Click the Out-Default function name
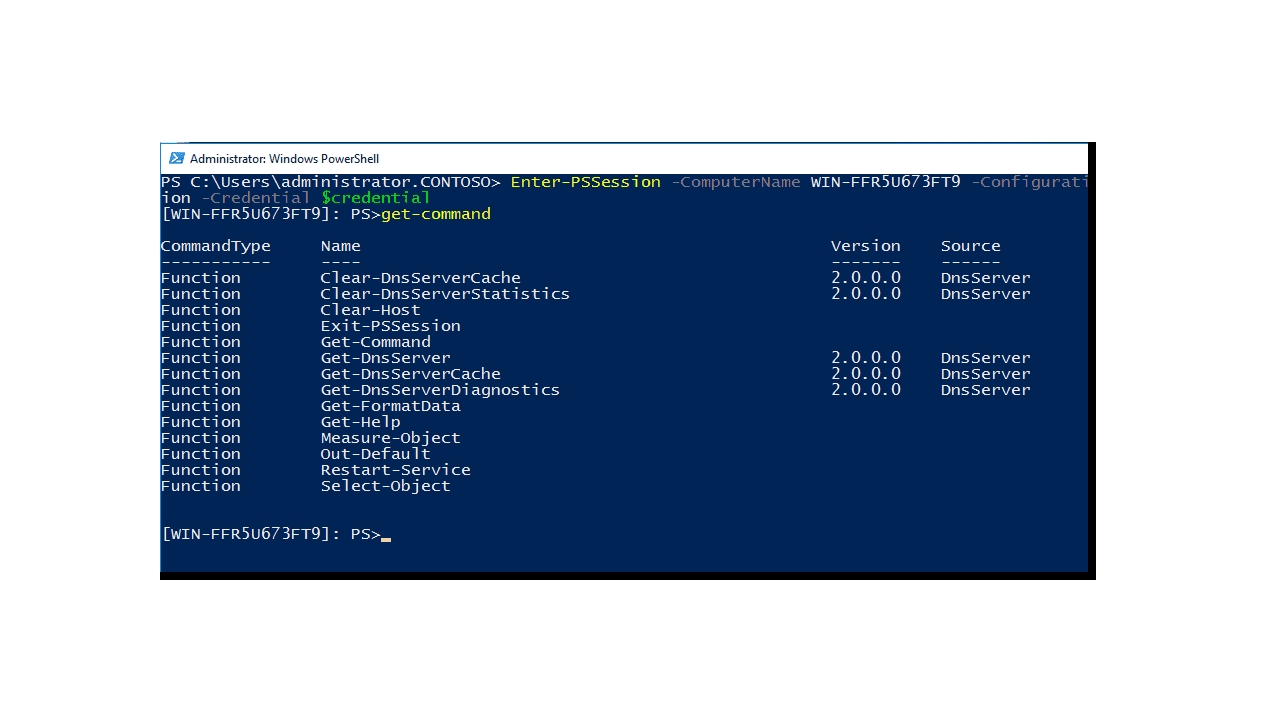Viewport: 1280px width, 720px height. tap(375, 454)
